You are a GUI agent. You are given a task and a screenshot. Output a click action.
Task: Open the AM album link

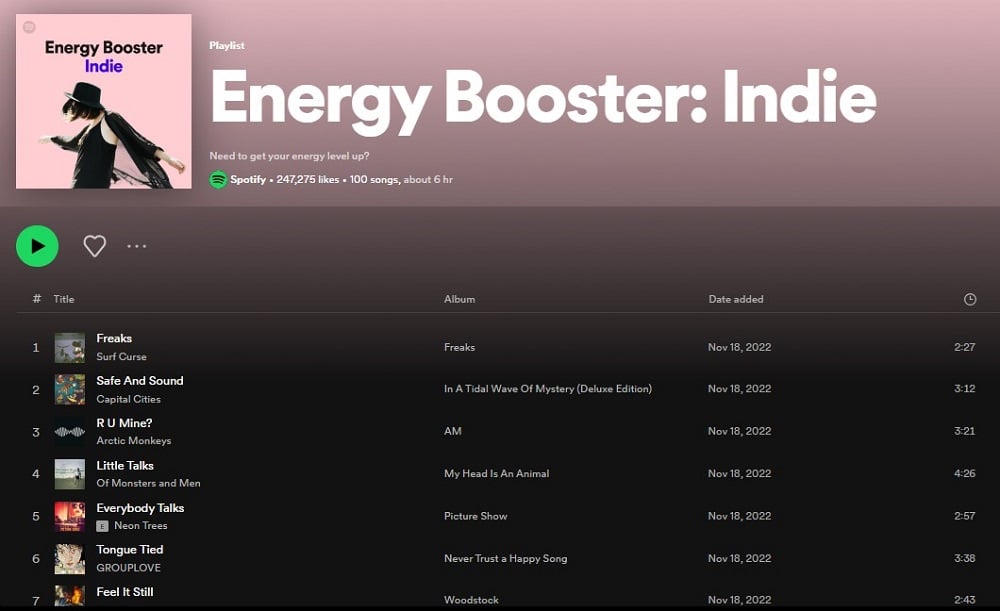pyautogui.click(x=453, y=431)
